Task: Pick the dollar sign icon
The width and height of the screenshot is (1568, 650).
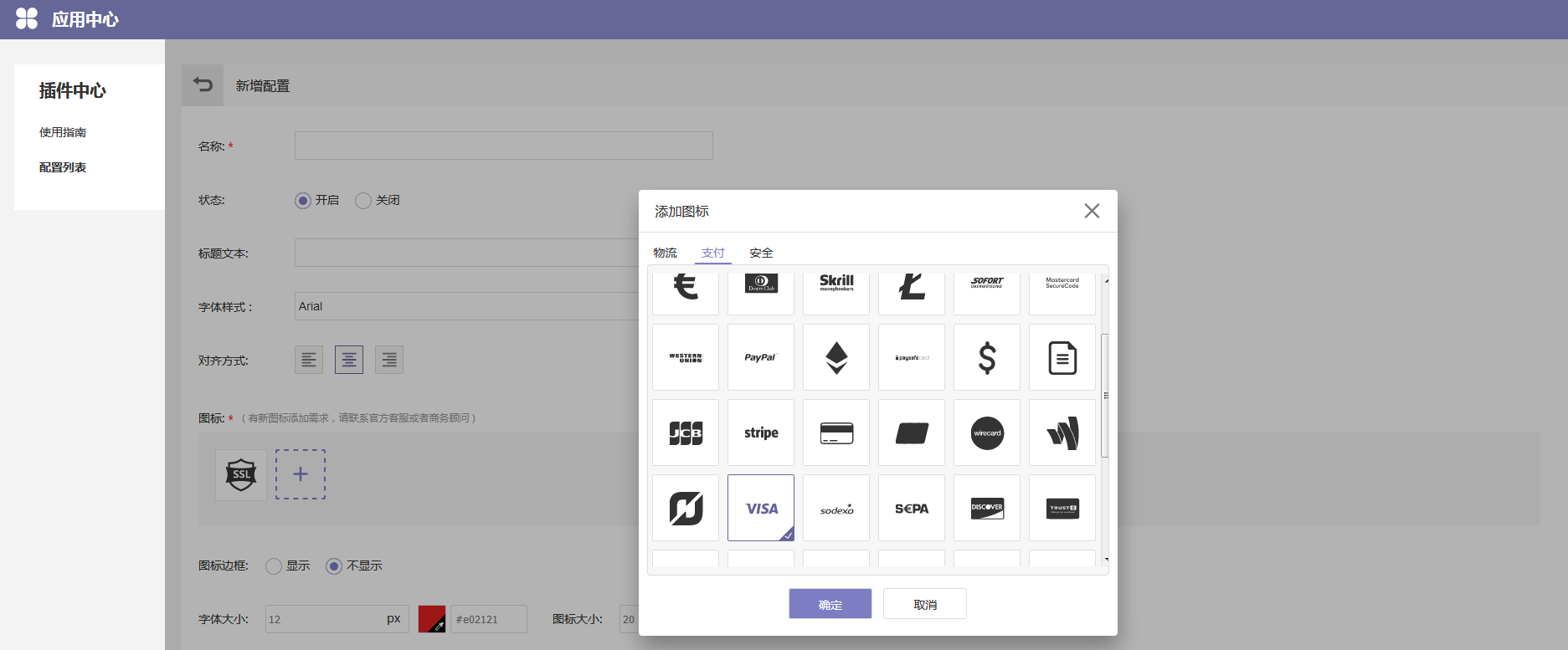Action: point(987,357)
